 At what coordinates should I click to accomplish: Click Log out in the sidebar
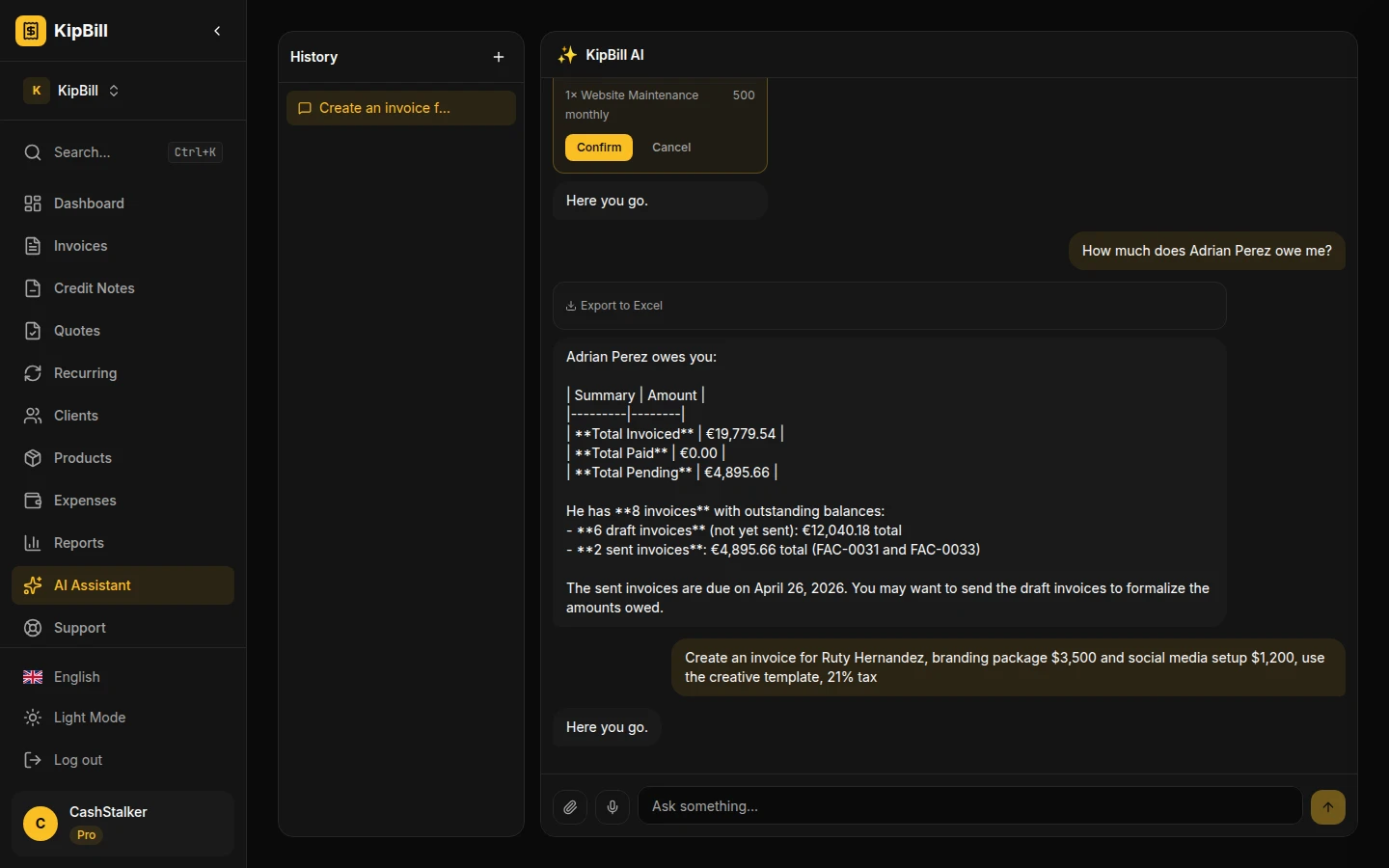[77, 760]
